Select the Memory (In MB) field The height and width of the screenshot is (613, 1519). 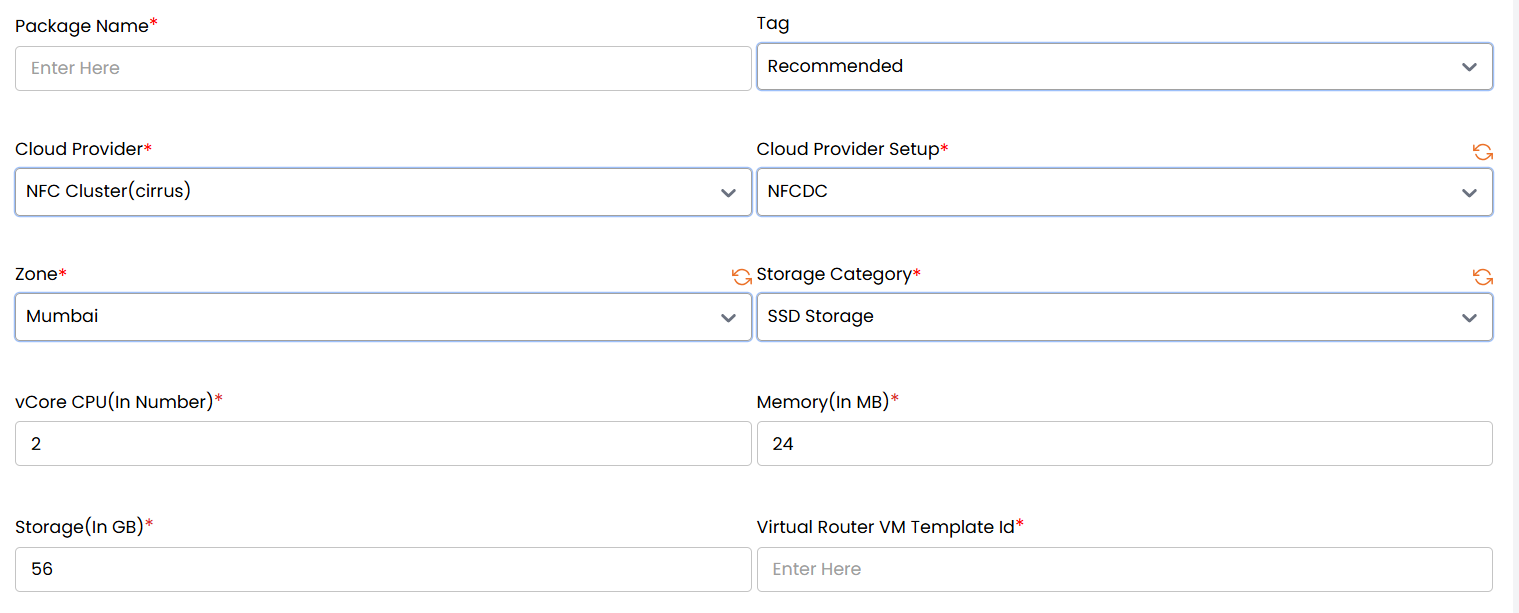(1124, 443)
